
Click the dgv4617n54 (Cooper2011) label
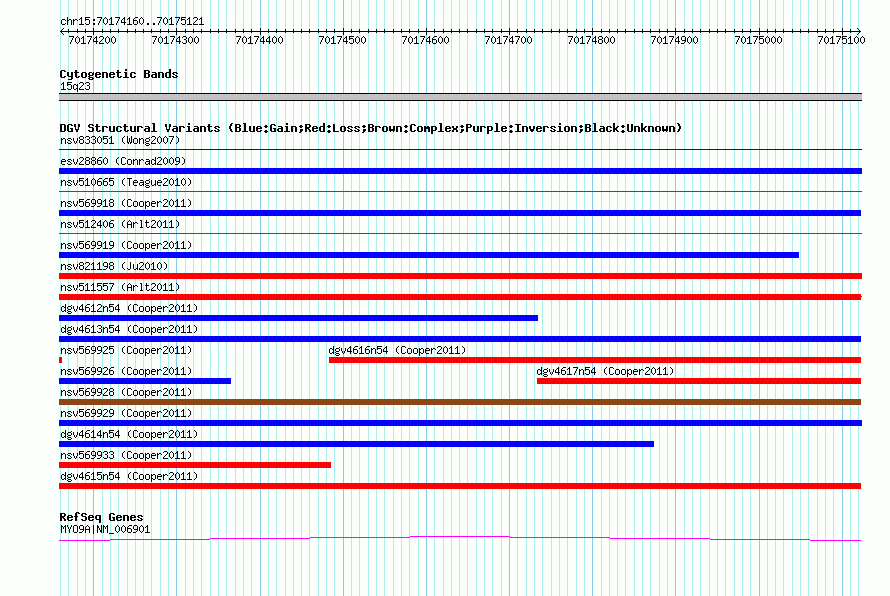coord(605,371)
